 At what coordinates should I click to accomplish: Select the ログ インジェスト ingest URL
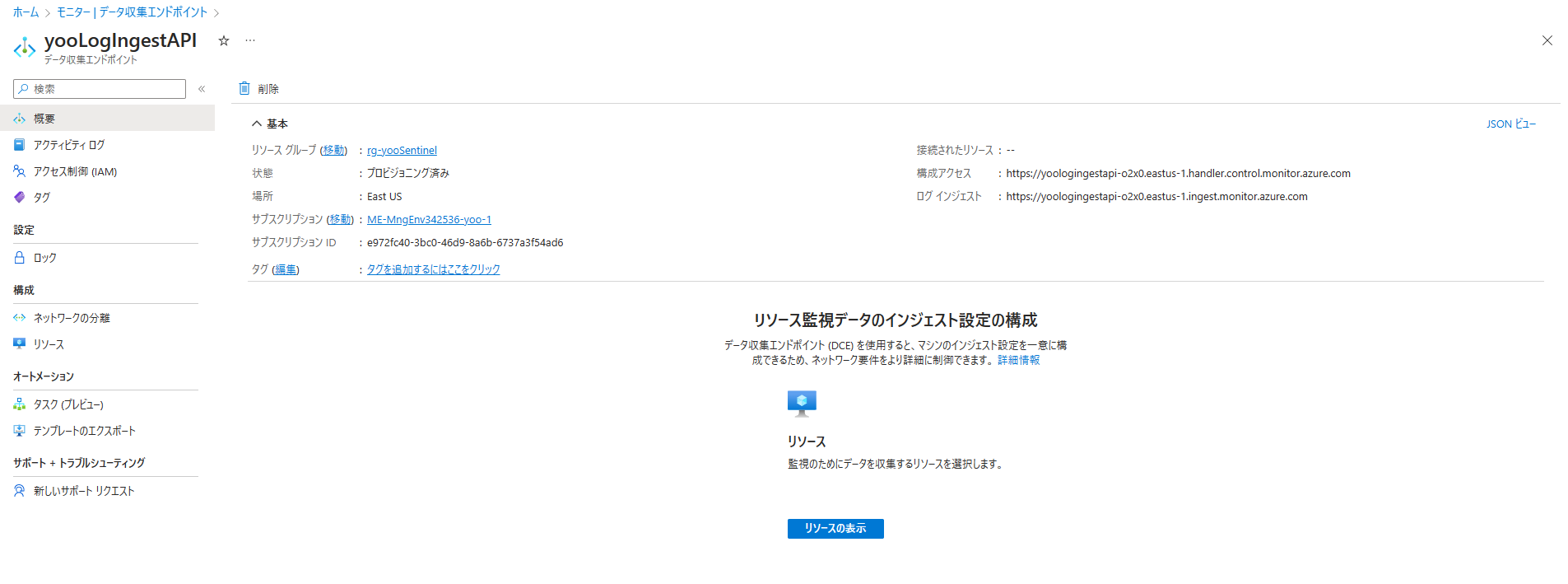[x=1156, y=196]
